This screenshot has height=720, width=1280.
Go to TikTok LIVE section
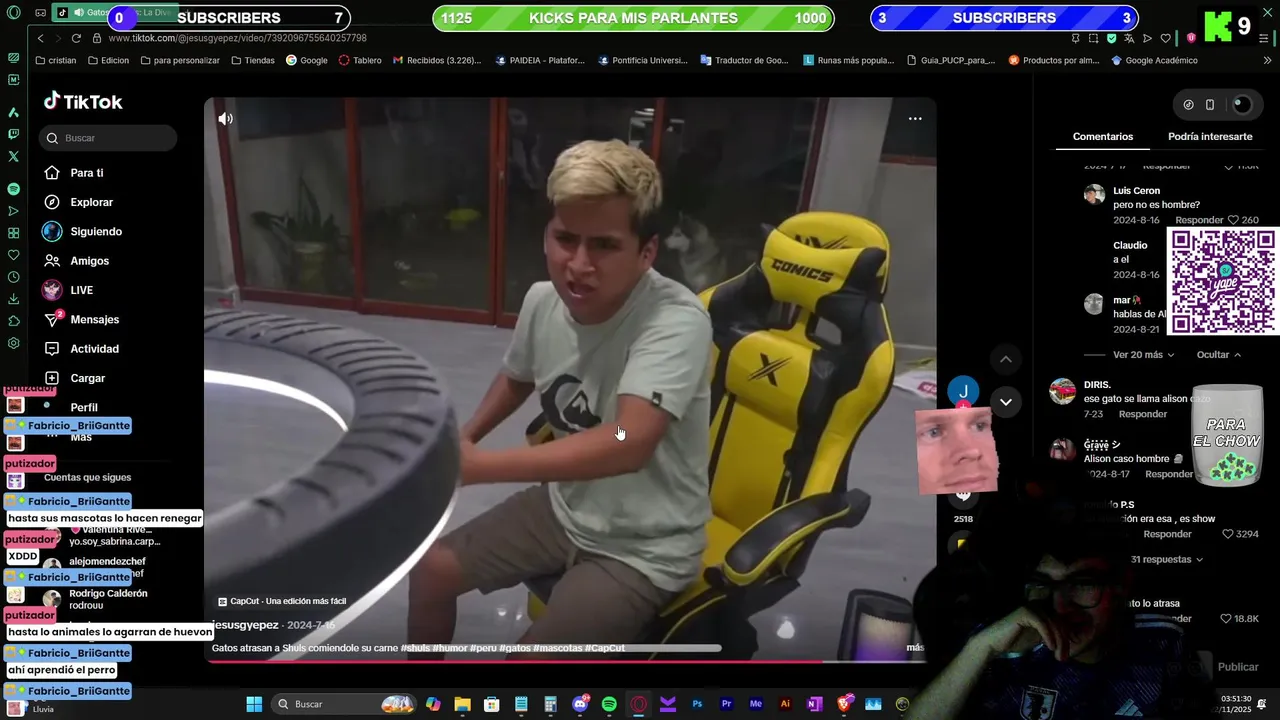coord(81,290)
